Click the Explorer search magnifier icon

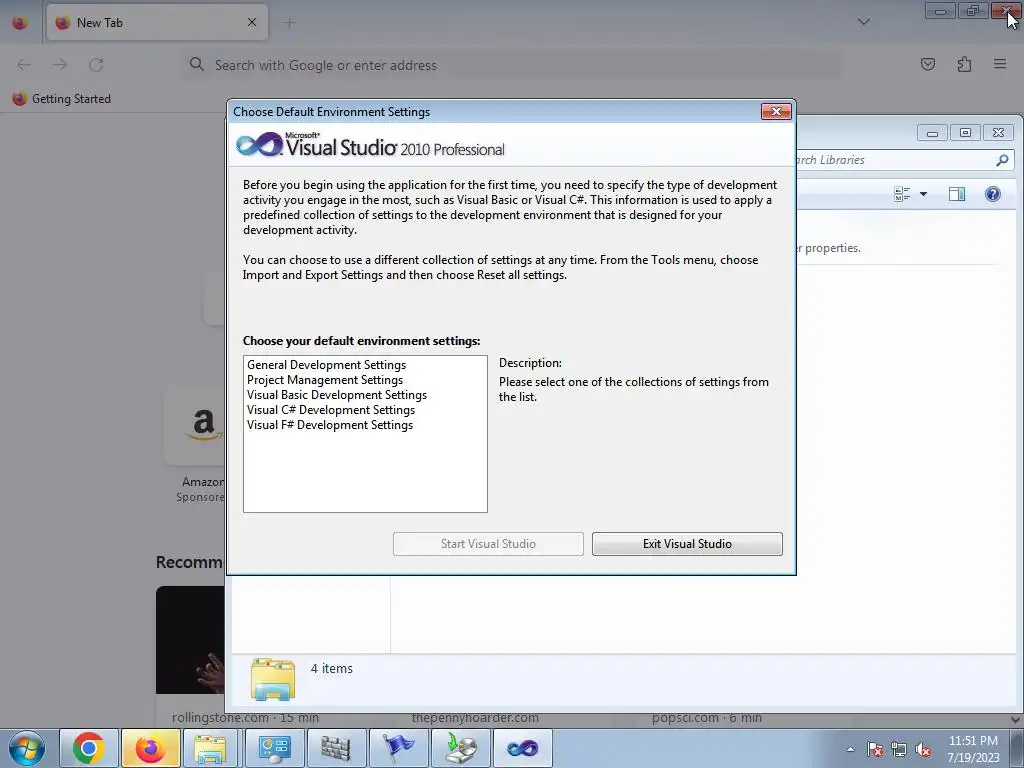point(1002,160)
